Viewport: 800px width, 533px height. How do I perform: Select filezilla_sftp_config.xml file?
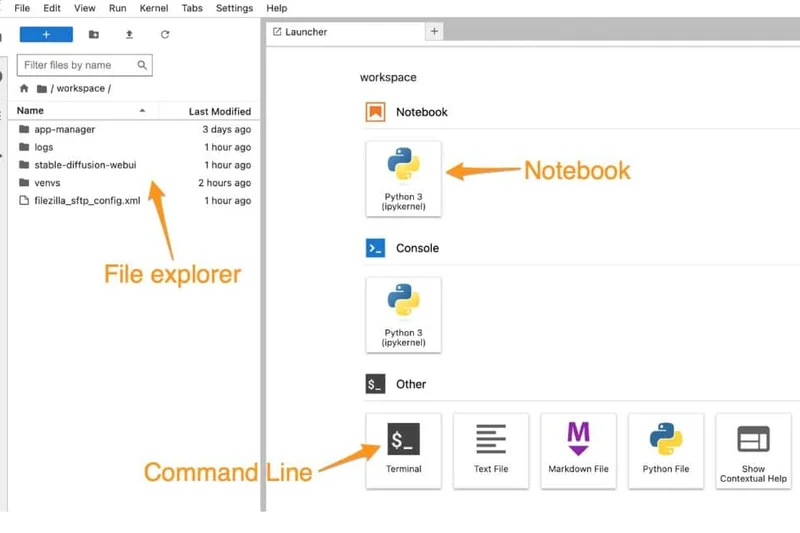(x=87, y=201)
